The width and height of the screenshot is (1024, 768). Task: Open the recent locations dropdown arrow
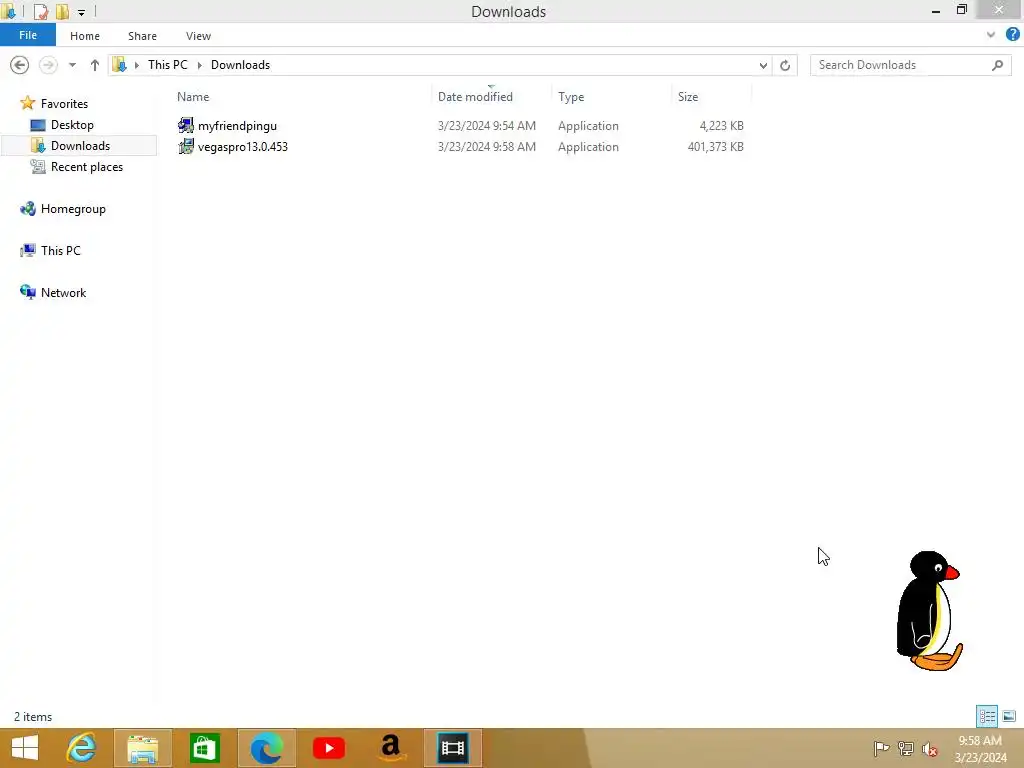[x=72, y=65]
